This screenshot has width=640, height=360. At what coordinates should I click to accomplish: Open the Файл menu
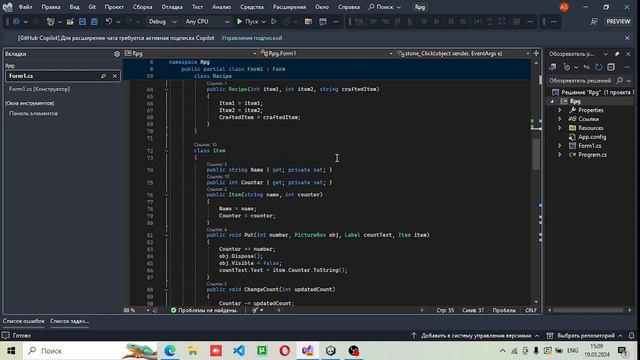[x=25, y=7]
